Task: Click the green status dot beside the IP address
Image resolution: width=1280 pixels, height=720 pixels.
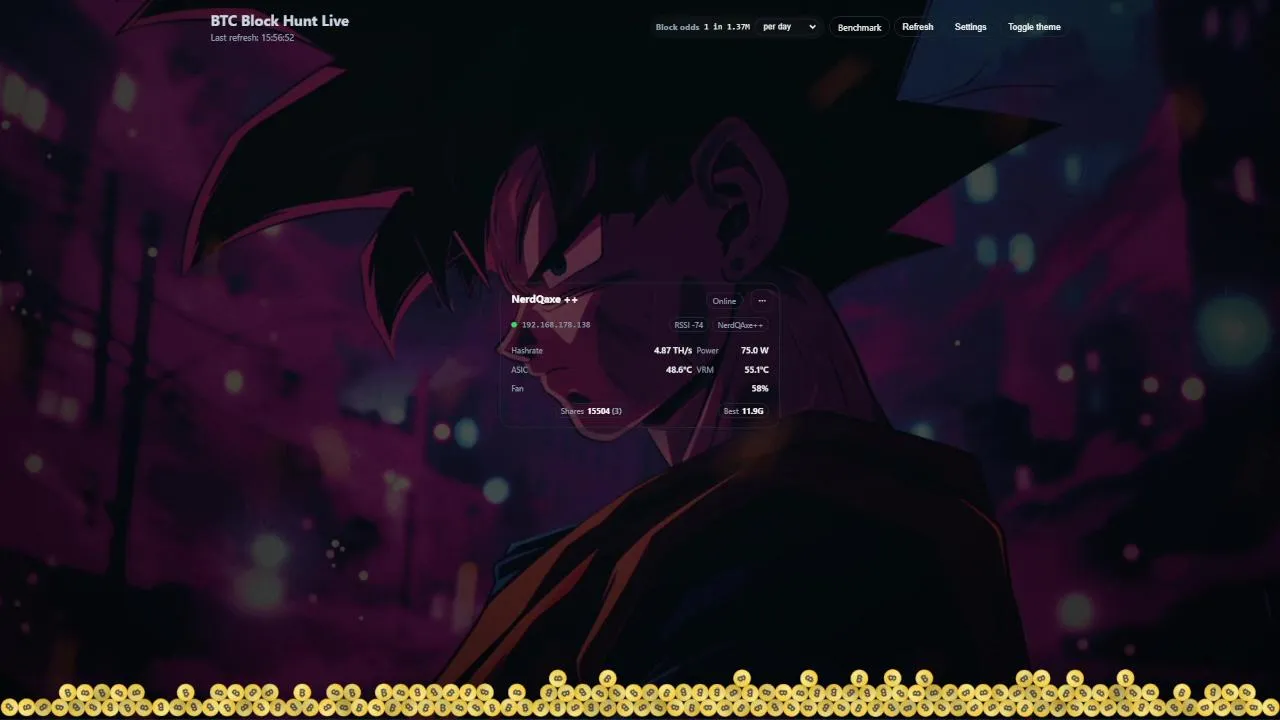Action: pyautogui.click(x=514, y=325)
